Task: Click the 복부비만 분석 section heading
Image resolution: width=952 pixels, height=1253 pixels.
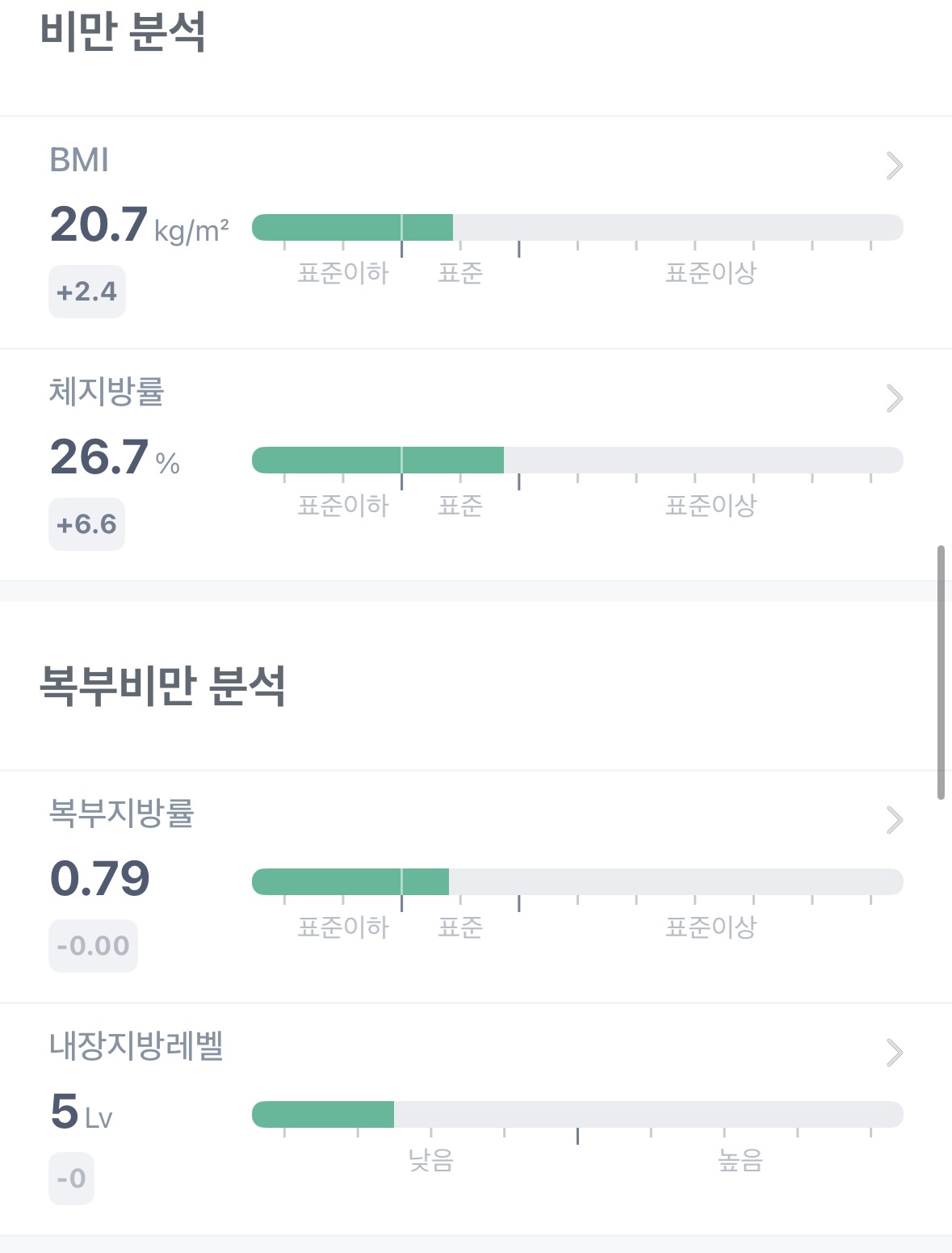Action: 162,686
